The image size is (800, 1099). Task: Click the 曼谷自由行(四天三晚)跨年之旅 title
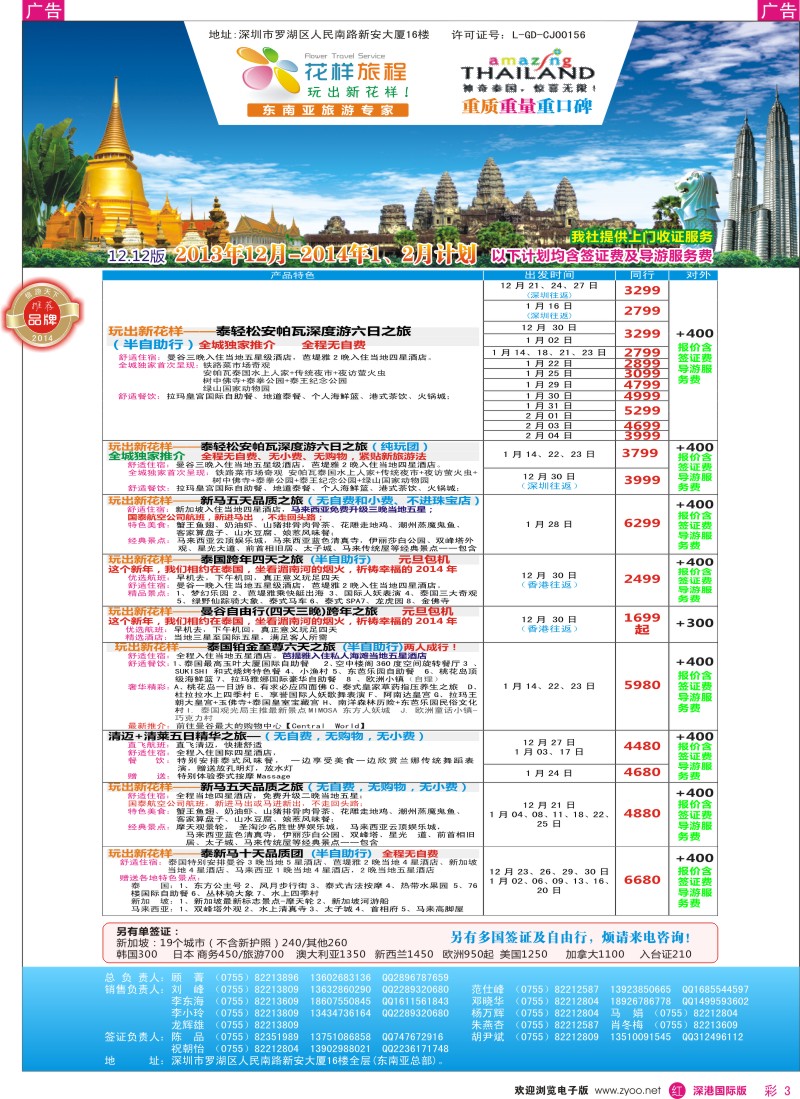289,611
